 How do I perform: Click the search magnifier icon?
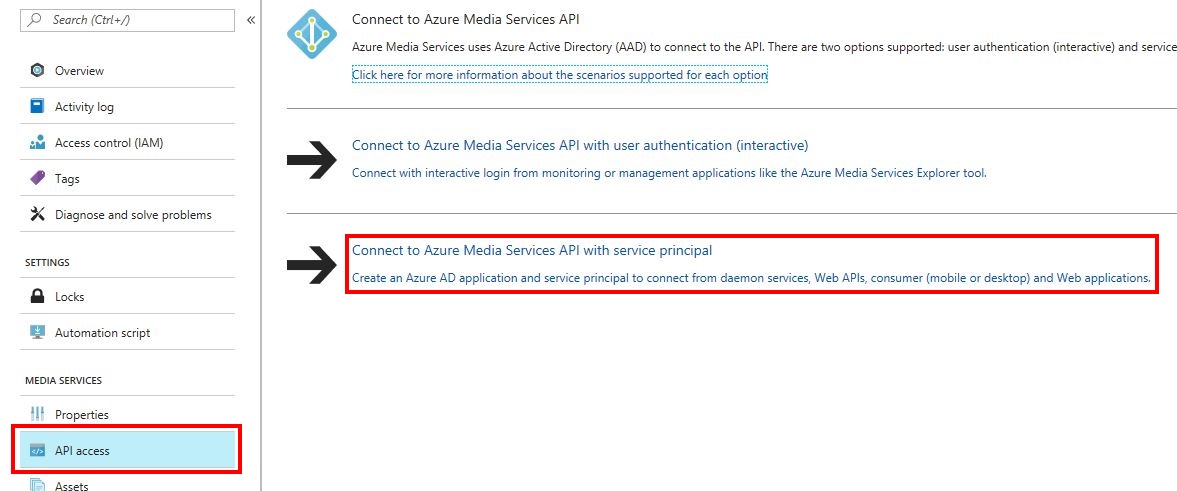pos(34,20)
